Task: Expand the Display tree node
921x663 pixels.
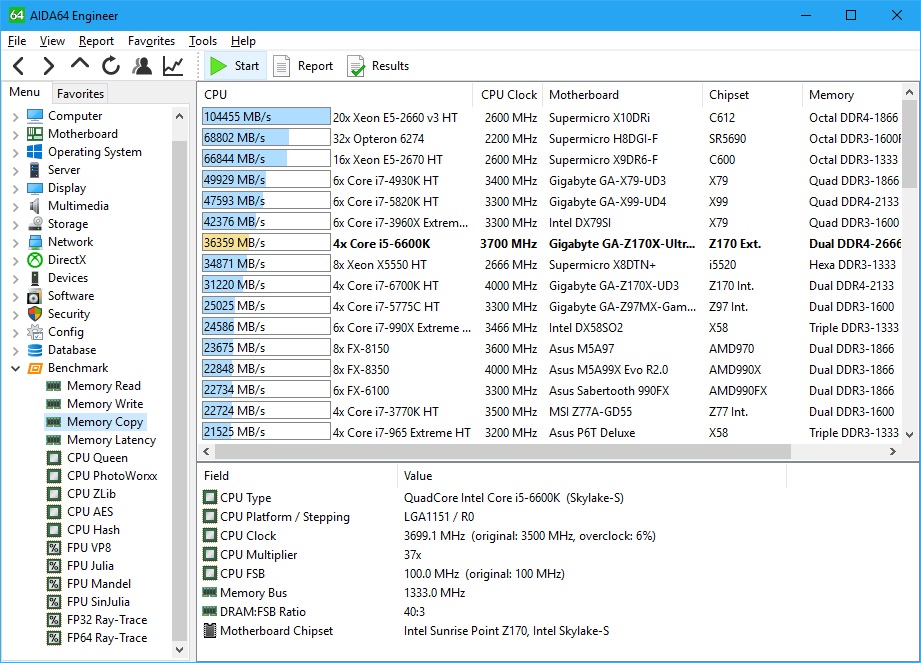Action: pos(15,189)
